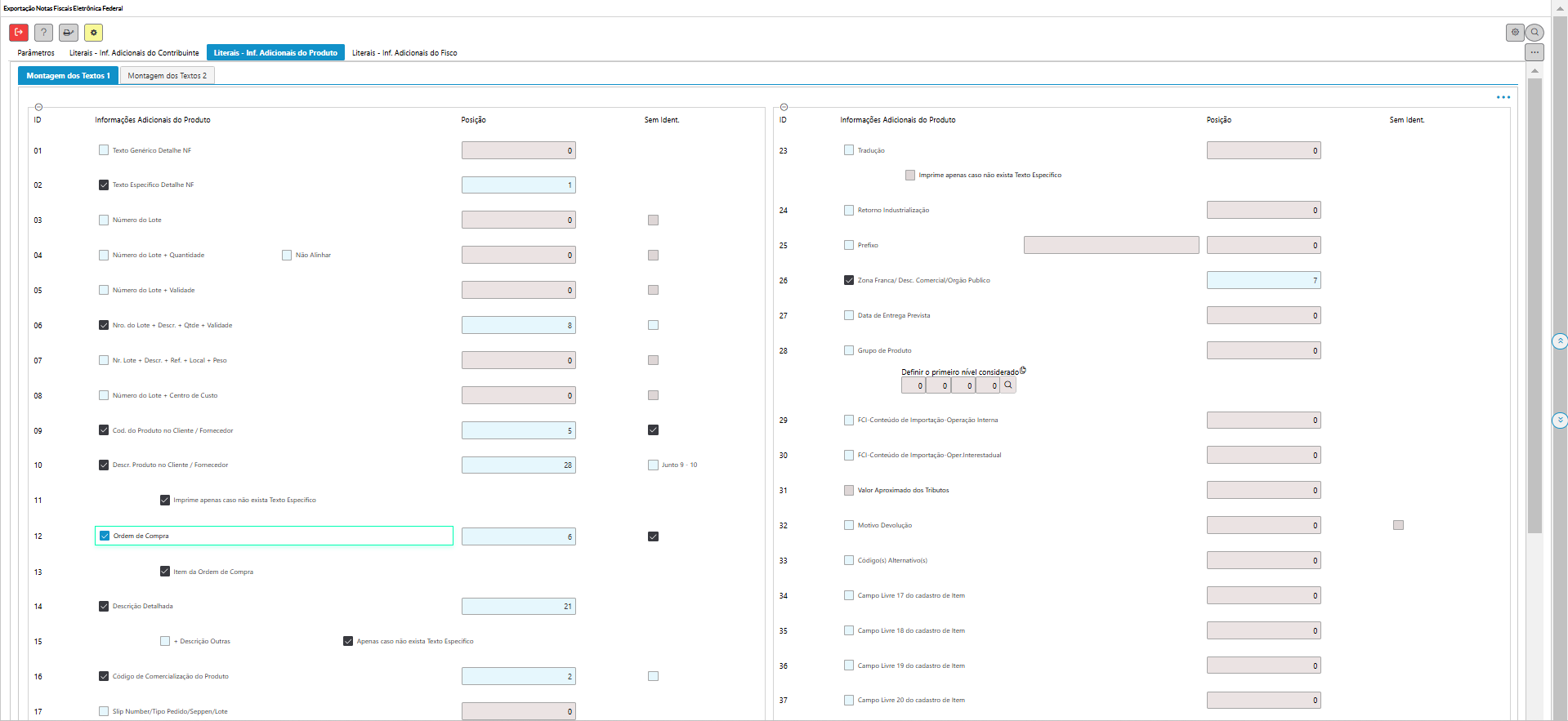Click the gray gear icon at top right

coord(1515,33)
